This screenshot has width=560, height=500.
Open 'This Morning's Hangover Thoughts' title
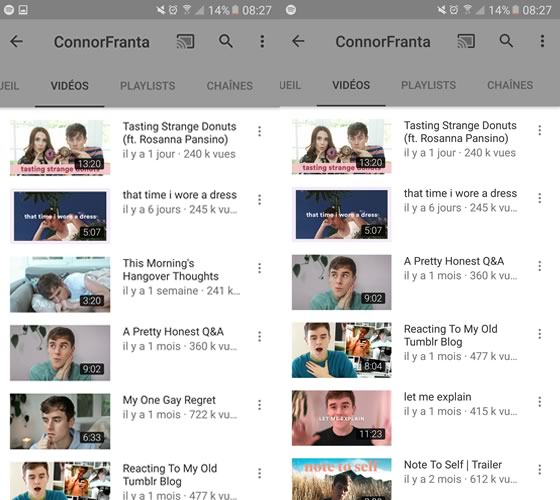171,270
